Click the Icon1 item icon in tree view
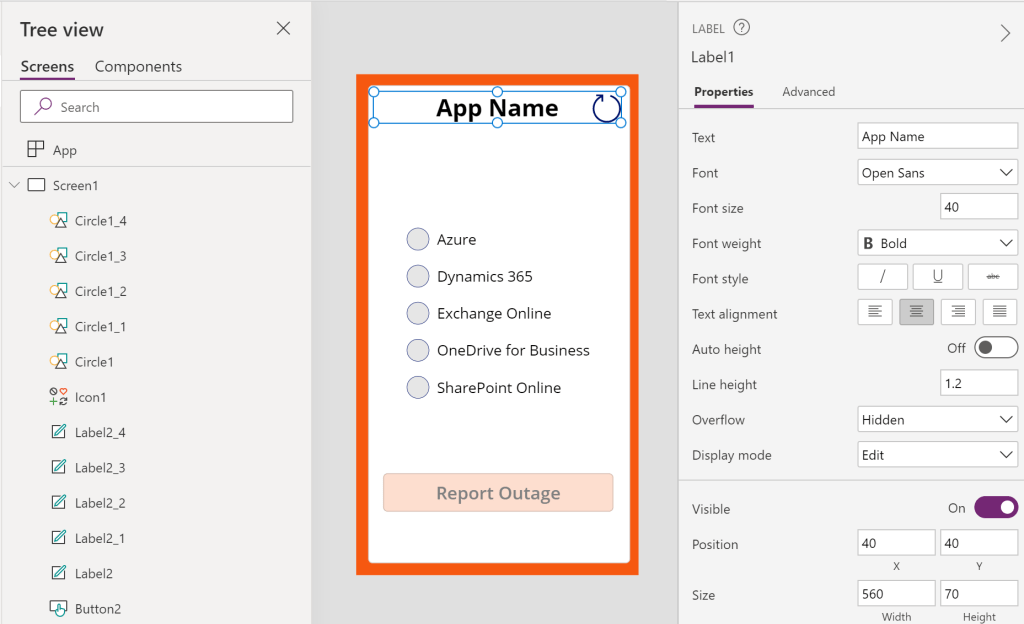The image size is (1024, 624). click(x=59, y=397)
